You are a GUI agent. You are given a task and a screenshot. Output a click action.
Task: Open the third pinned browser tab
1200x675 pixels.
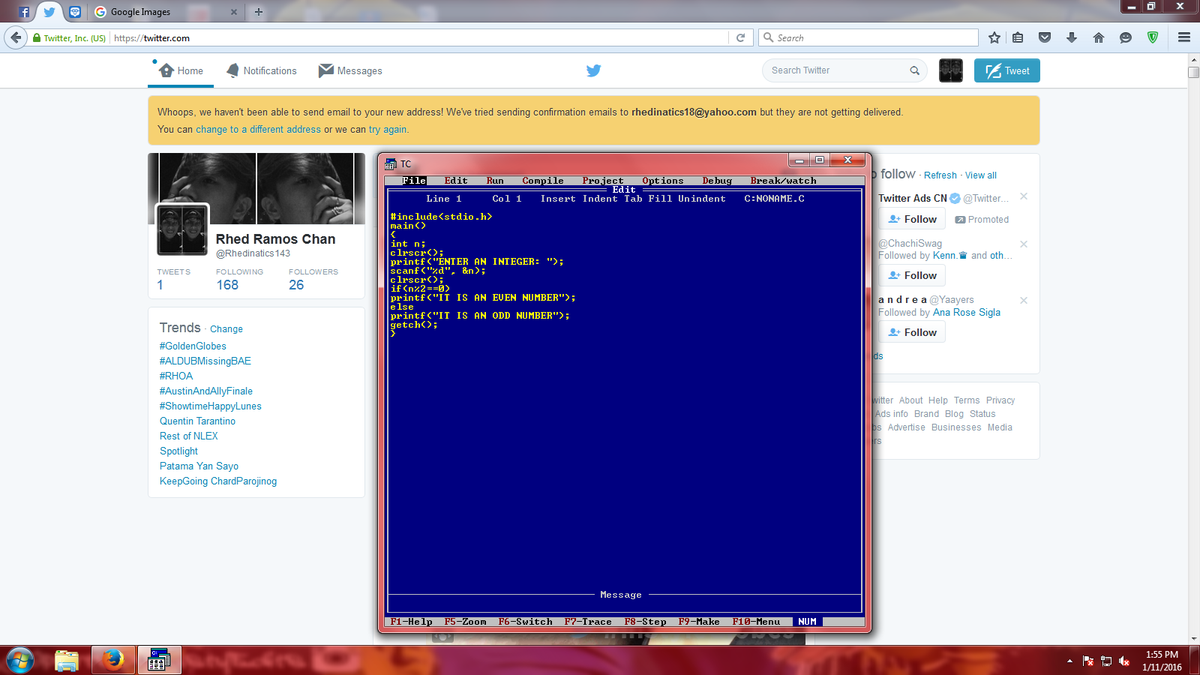point(74,12)
